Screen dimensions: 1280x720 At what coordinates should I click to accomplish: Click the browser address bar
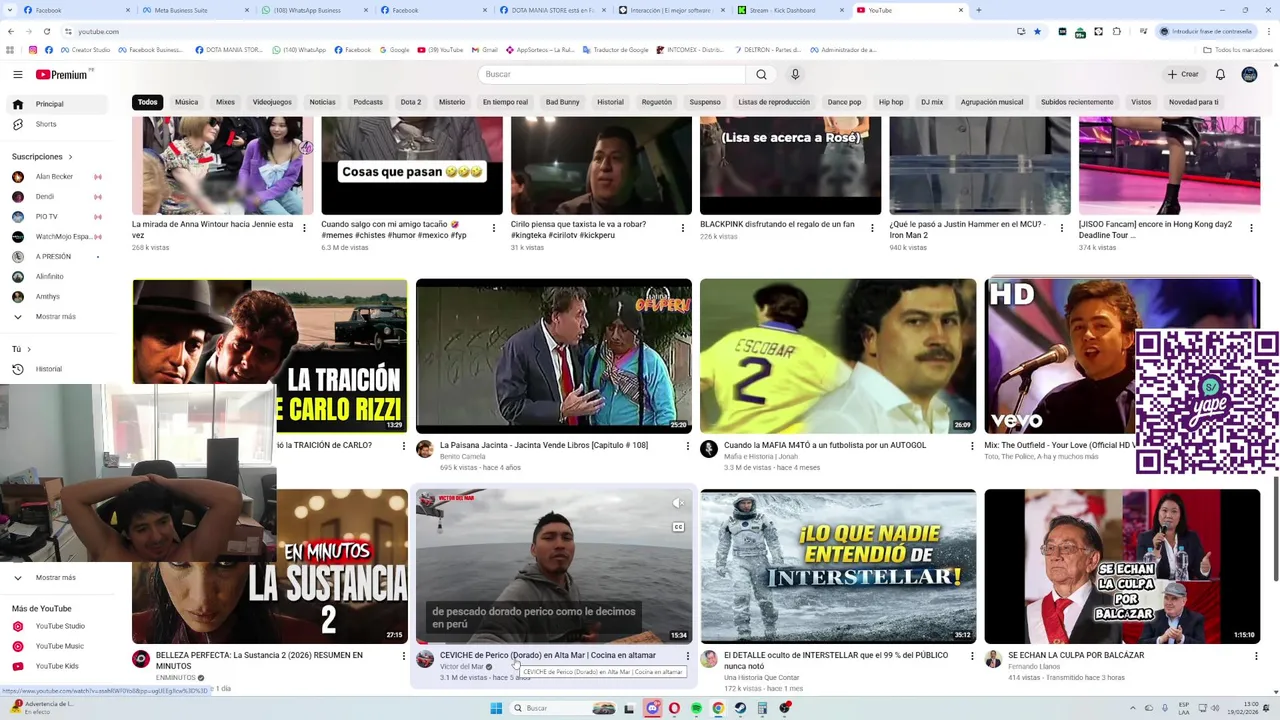[540, 31]
